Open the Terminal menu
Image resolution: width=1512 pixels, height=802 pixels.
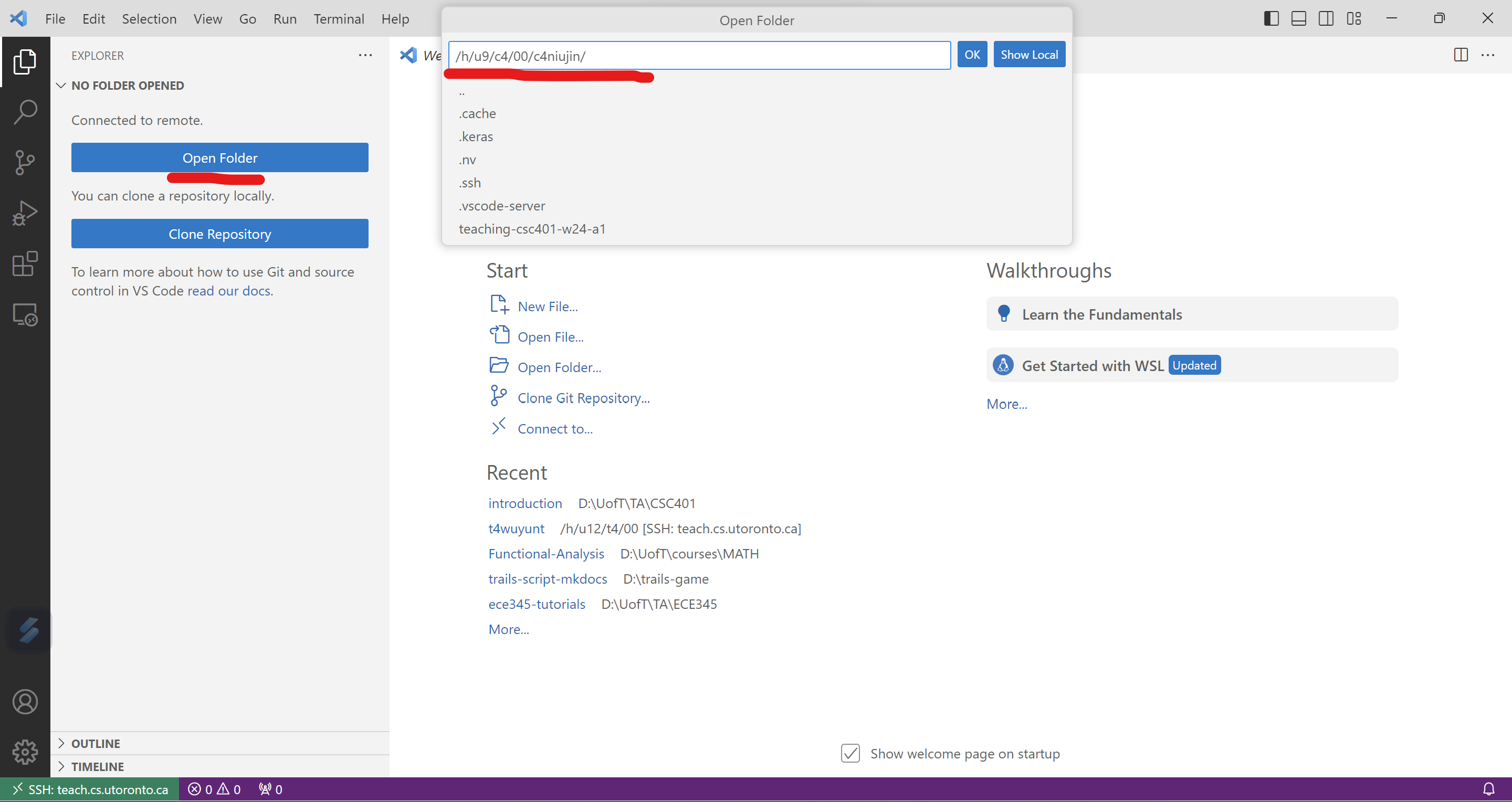pyautogui.click(x=339, y=19)
